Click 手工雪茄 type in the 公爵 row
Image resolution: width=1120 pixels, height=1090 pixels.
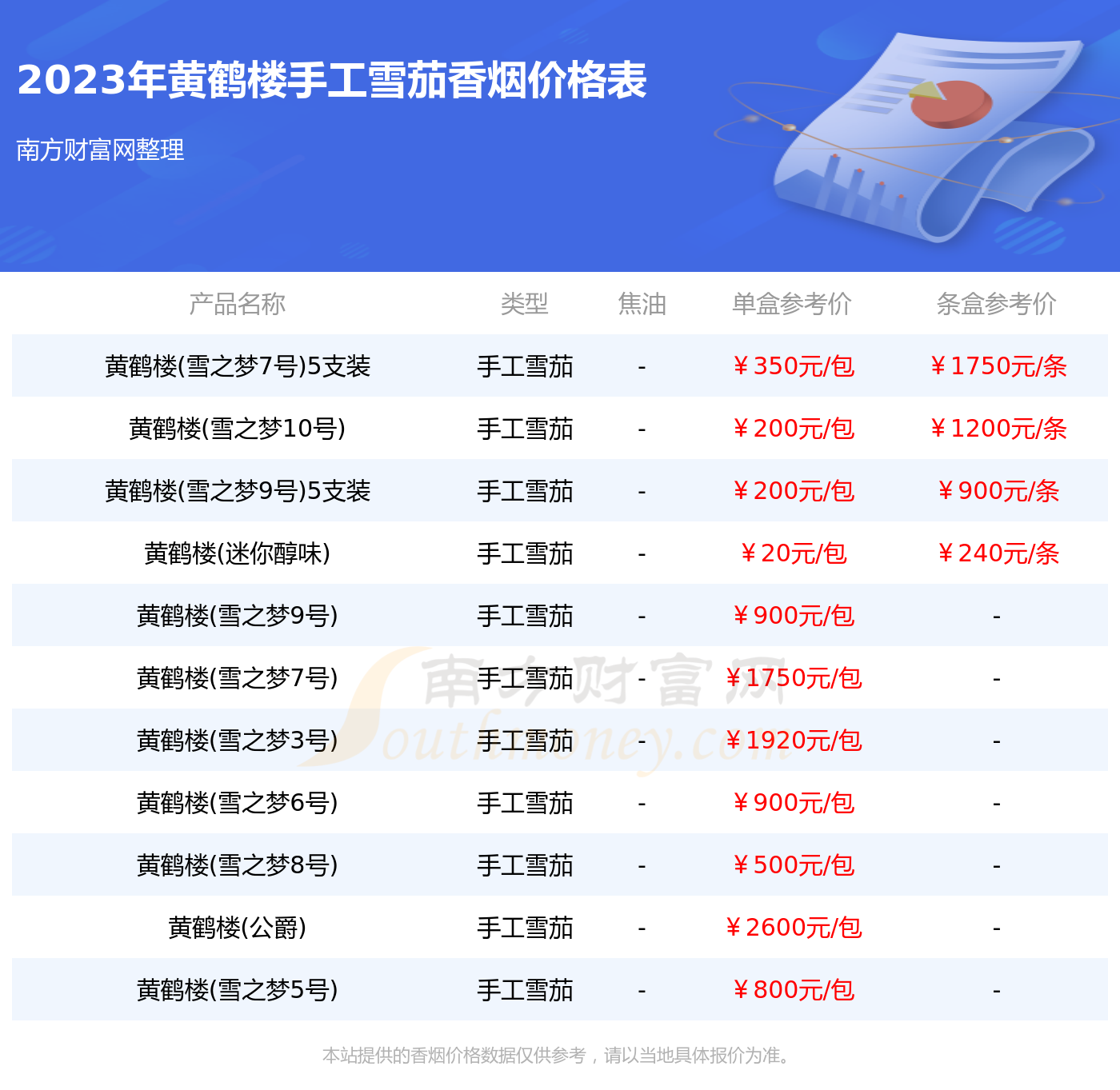click(x=525, y=928)
